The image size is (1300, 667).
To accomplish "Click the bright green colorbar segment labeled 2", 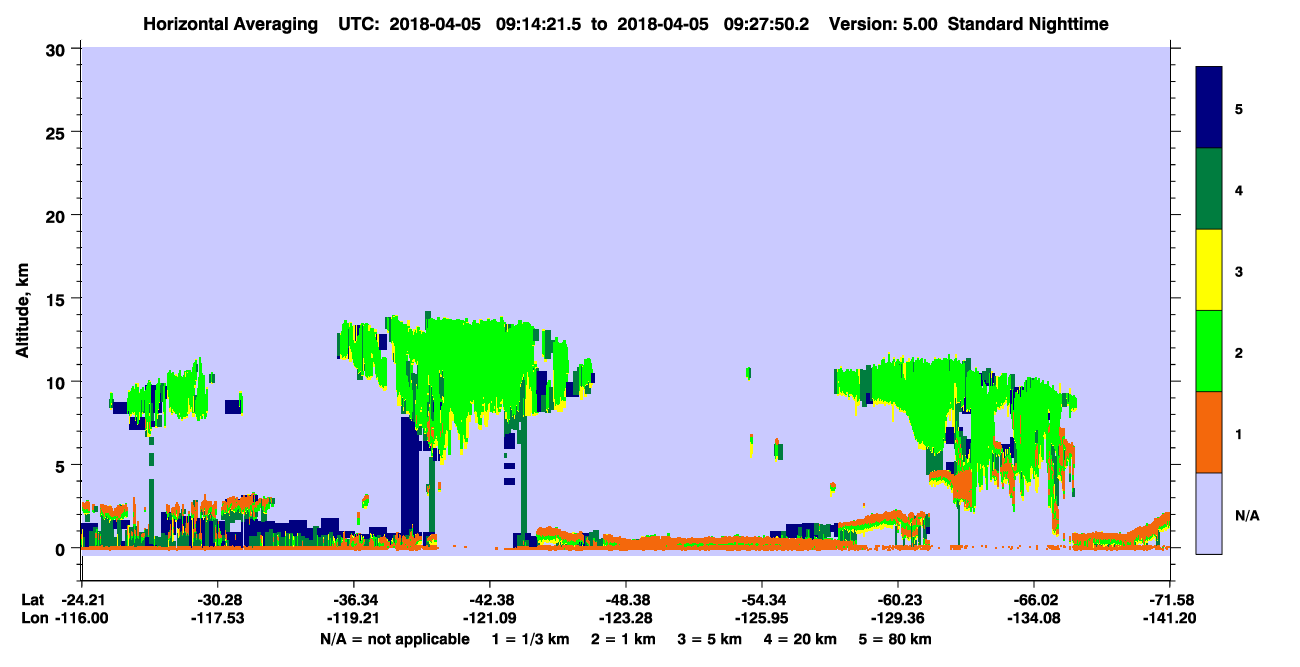I will click(x=1209, y=351).
